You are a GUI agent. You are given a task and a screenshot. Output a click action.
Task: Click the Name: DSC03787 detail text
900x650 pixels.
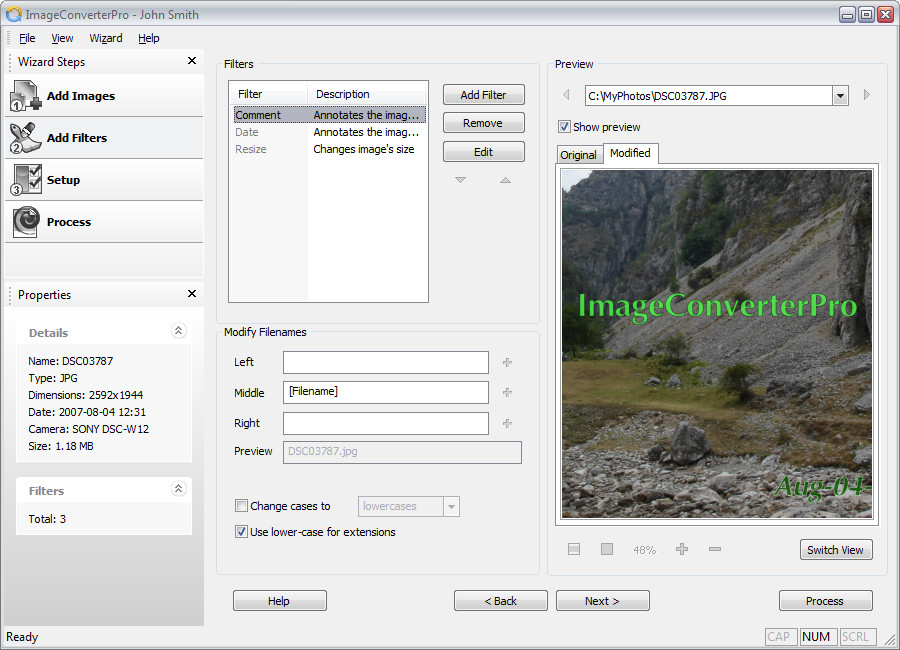[x=71, y=361]
